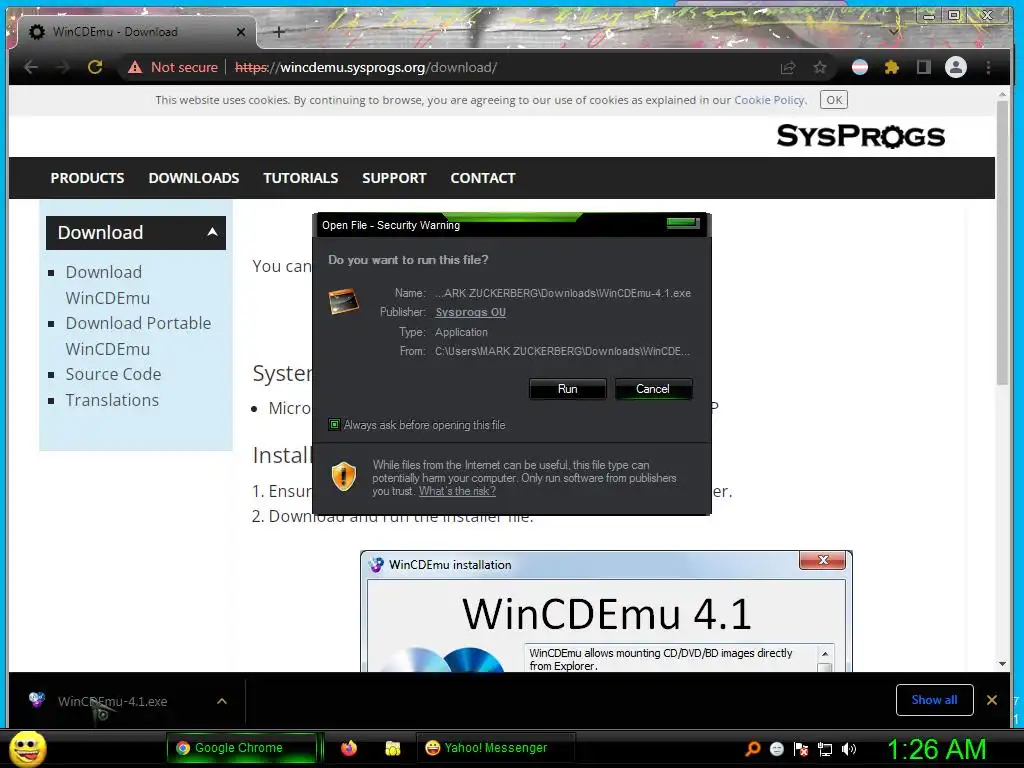
Task: Switch to the Google Chrome taskbar button
Action: [241, 748]
